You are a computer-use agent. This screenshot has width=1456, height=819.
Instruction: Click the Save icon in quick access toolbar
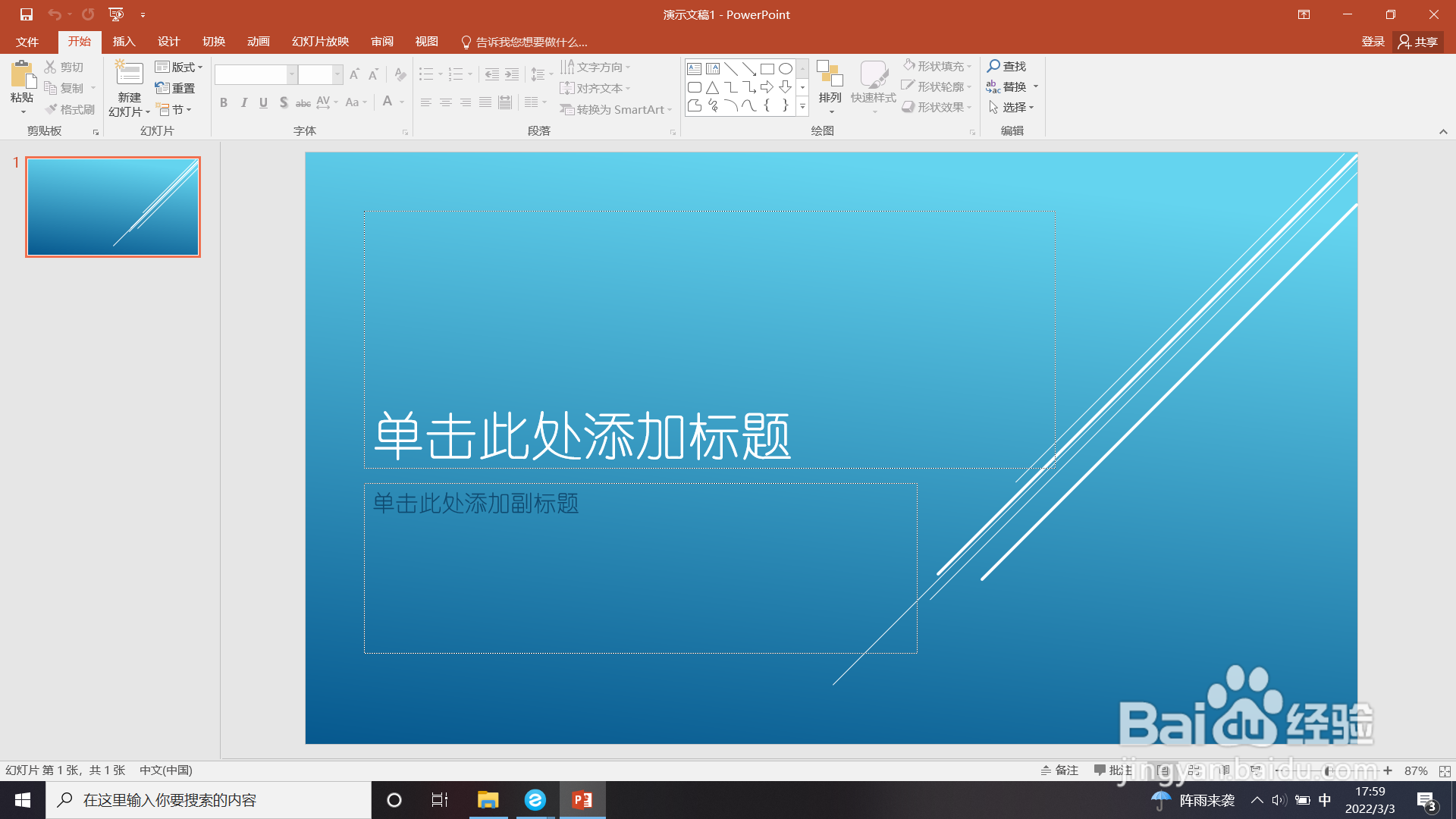pos(27,14)
